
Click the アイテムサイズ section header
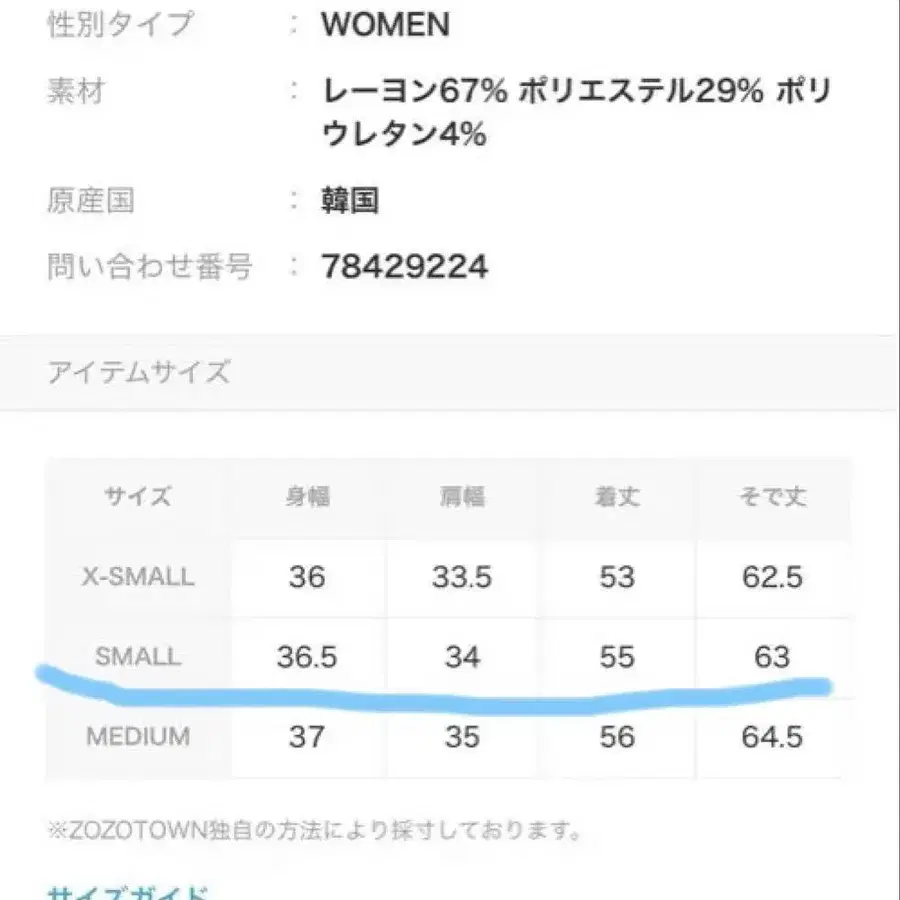click(x=138, y=373)
